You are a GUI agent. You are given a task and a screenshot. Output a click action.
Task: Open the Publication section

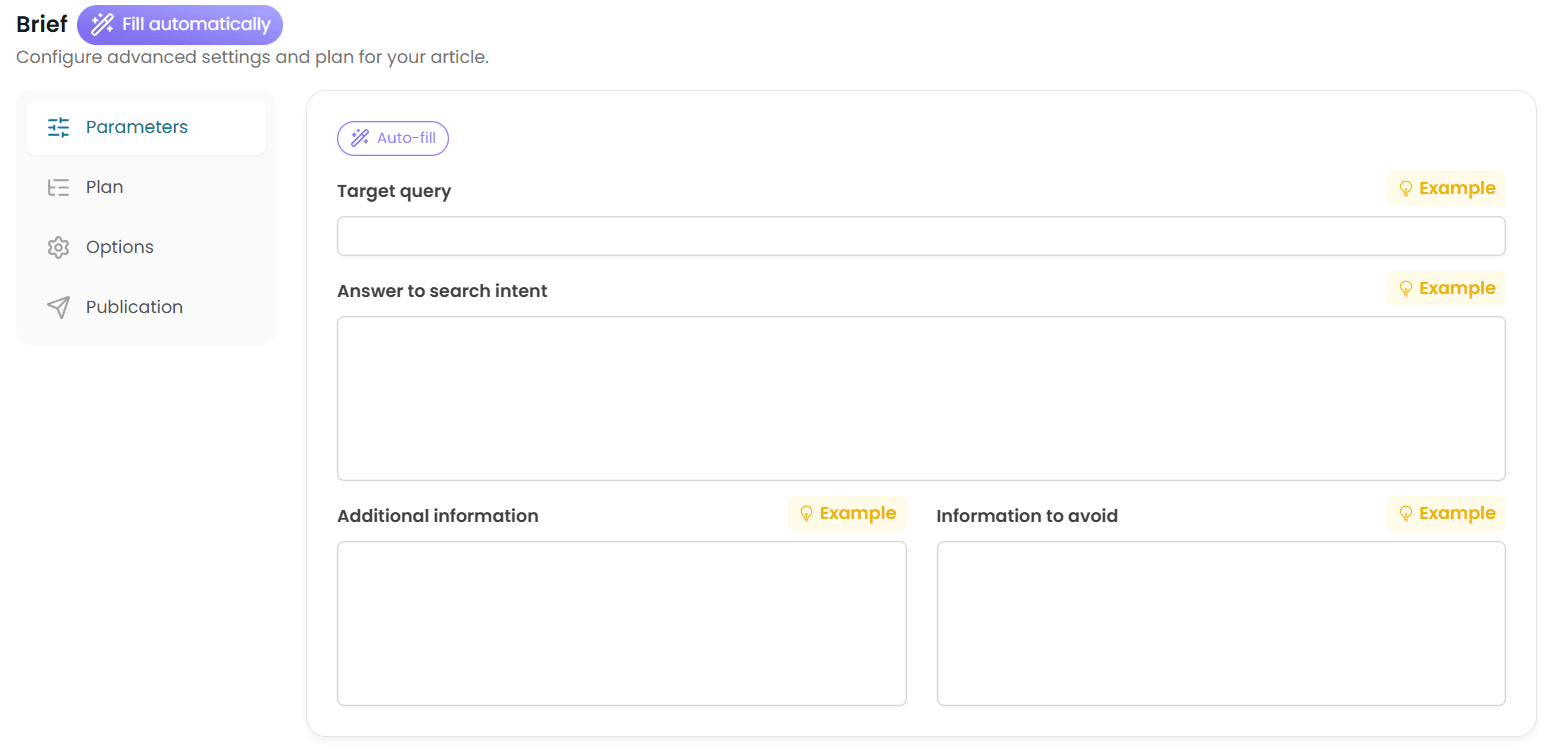134,306
